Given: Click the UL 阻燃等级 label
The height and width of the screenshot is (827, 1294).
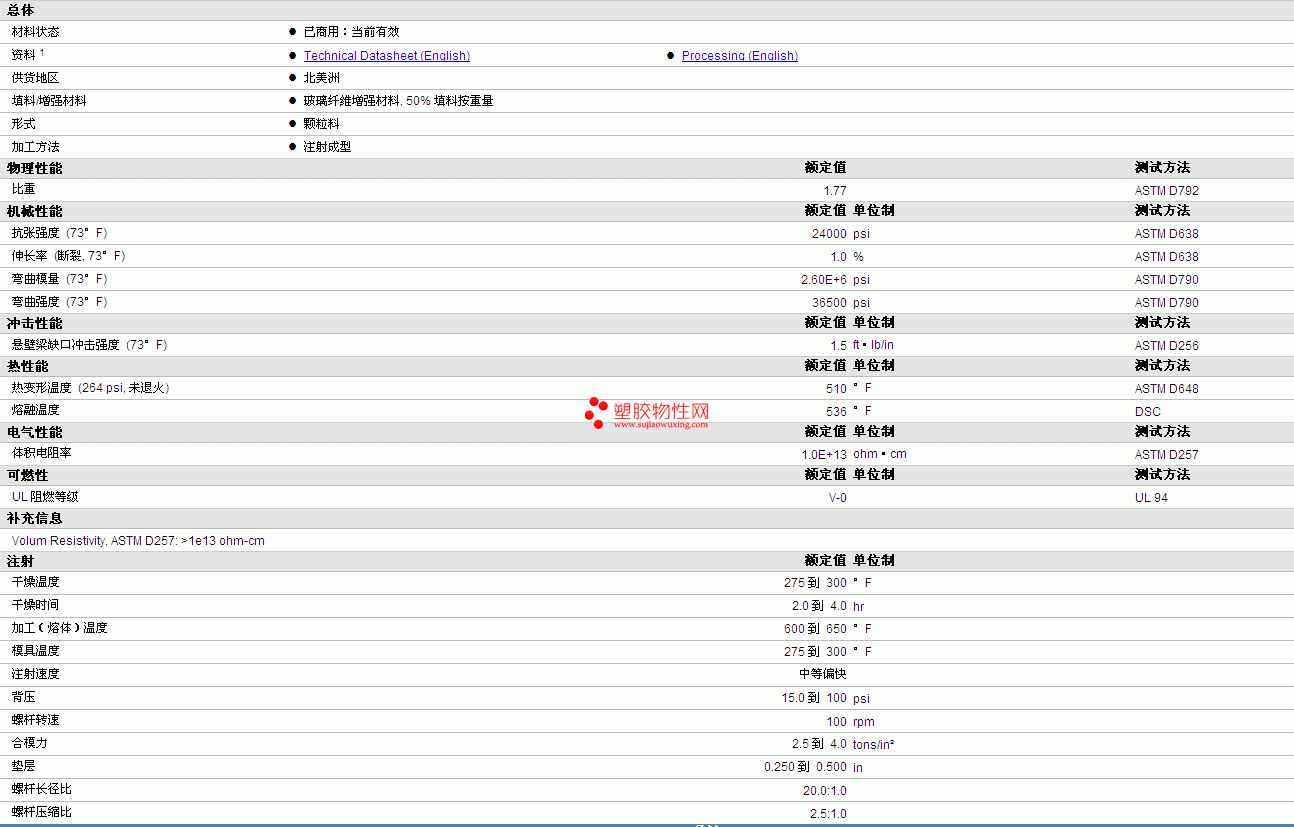Looking at the screenshot, I should 45,497.
